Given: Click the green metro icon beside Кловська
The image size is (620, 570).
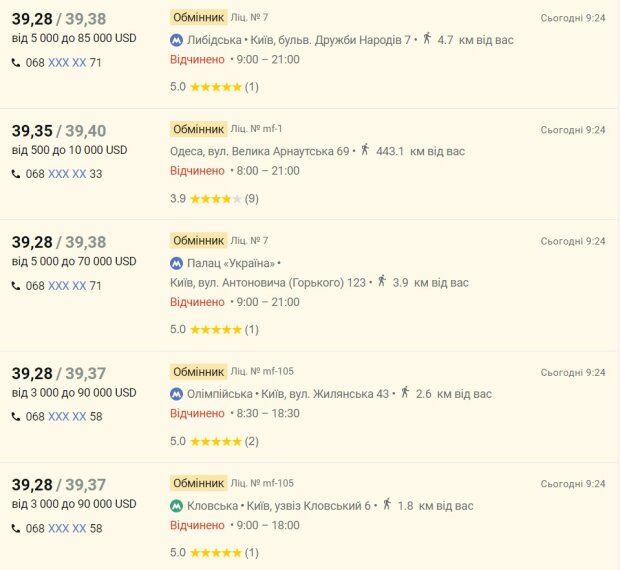Looking at the screenshot, I should tap(177, 506).
